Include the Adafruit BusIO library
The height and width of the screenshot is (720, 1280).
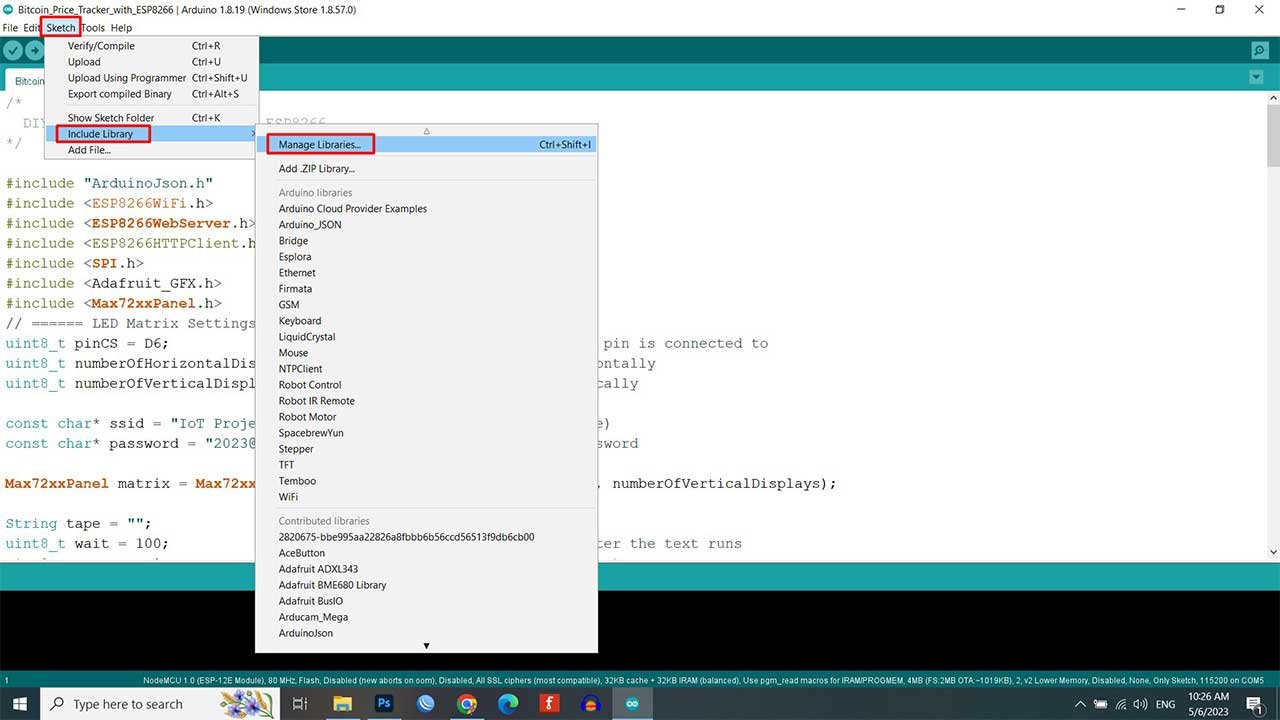(428, 601)
